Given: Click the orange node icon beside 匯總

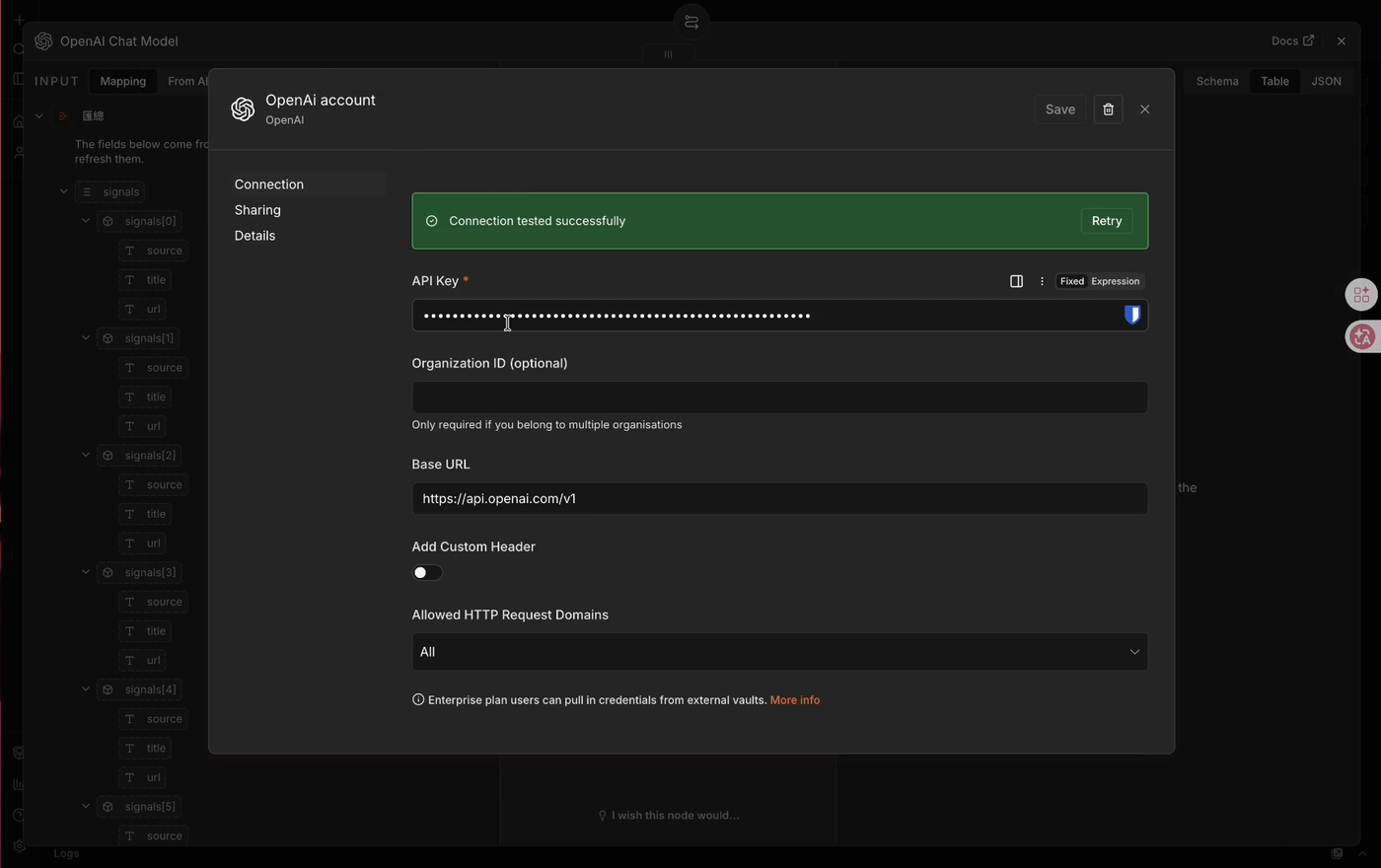Looking at the screenshot, I should click(64, 115).
